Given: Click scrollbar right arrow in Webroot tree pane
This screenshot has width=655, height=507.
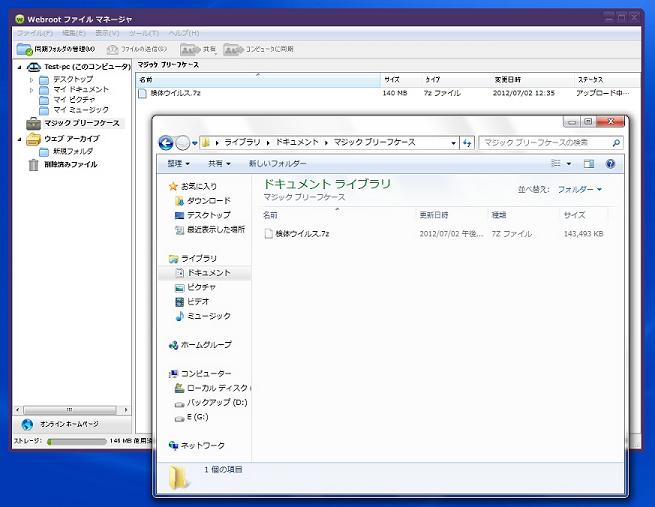Looking at the screenshot, I should [x=126, y=410].
